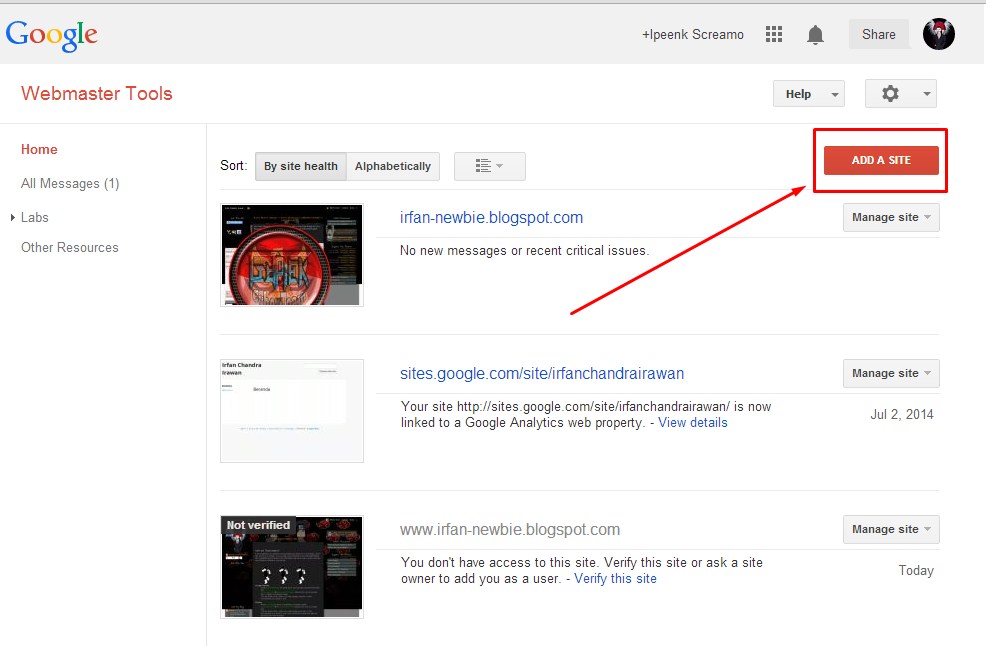Open Manage site for irfan-newbie.blogspot.com
This screenshot has width=986, height=646.
tap(891, 217)
